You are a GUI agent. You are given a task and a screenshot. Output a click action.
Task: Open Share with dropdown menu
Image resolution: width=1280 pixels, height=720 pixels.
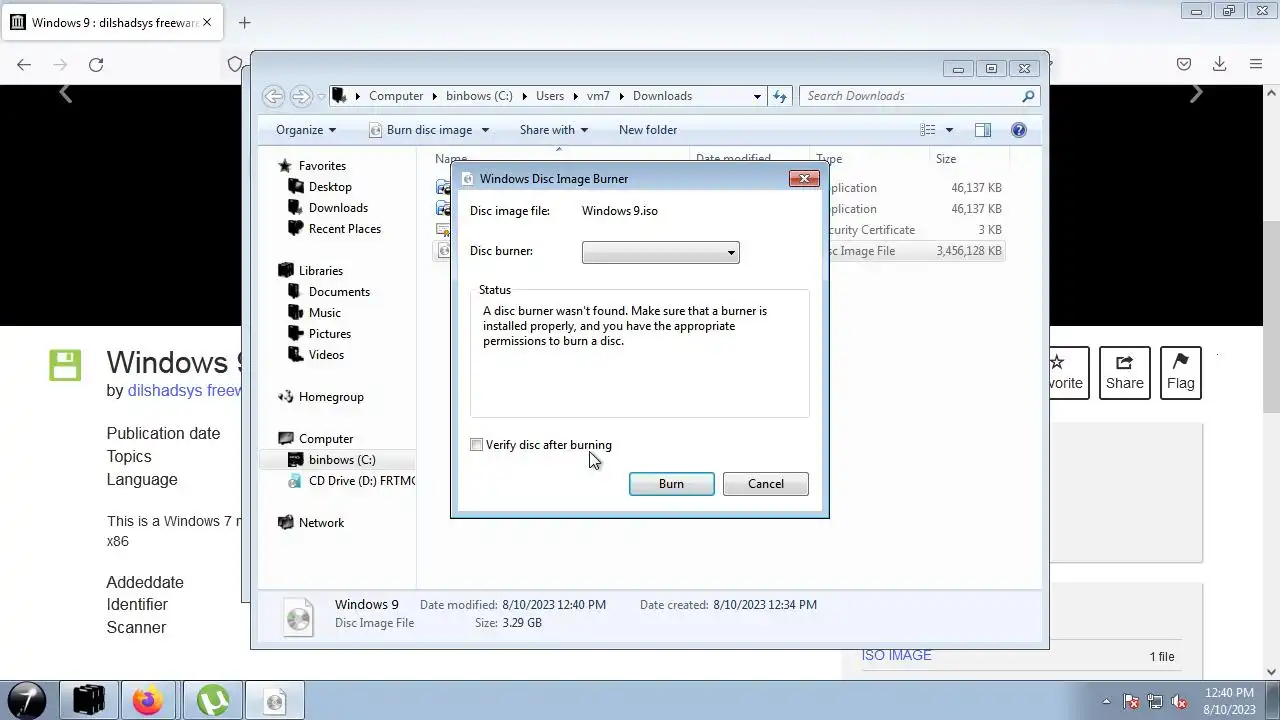[554, 130]
